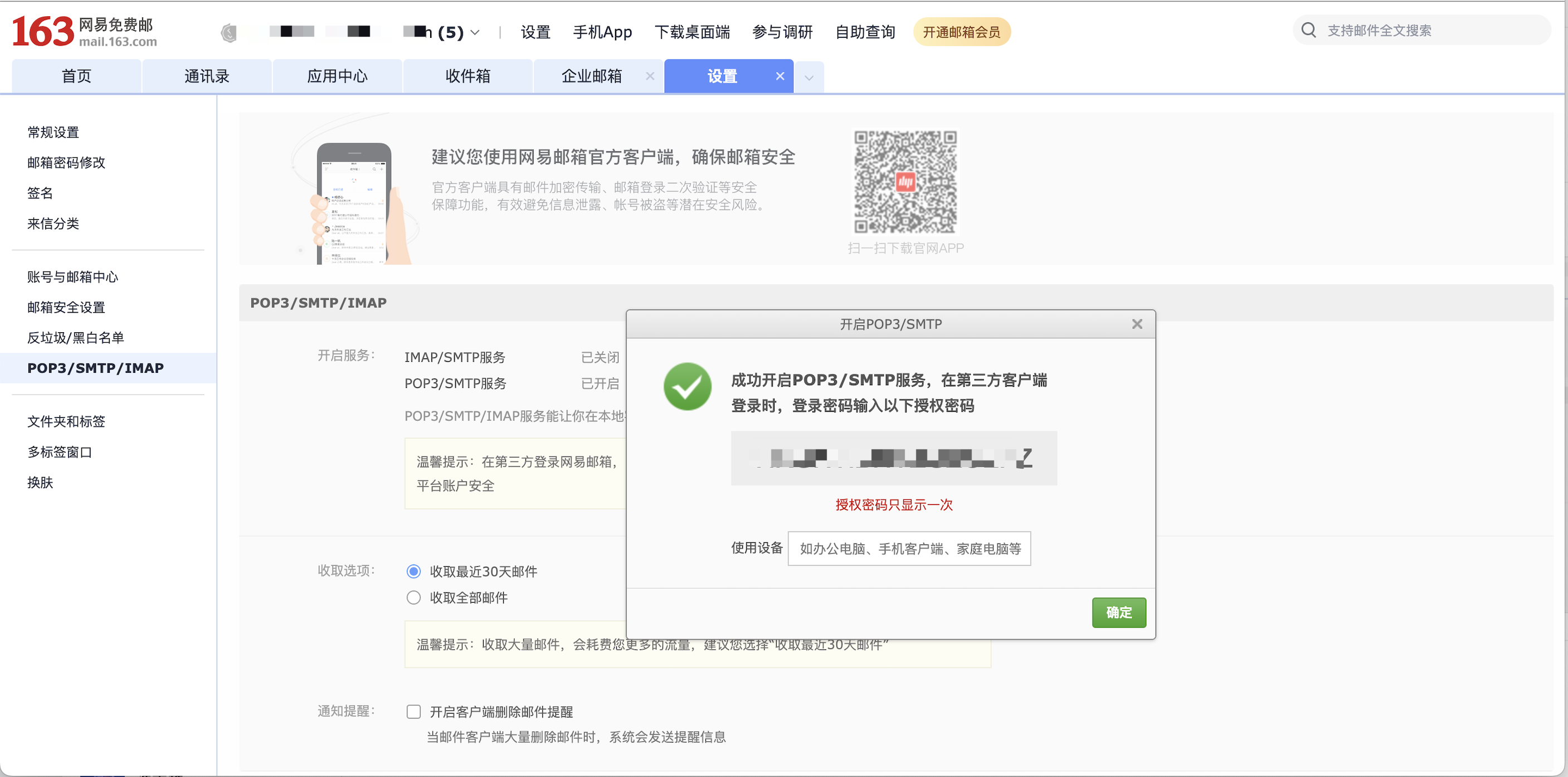Screen dimensions: 1568x777
Task: Focus the 使用设备 input field
Action: [x=909, y=548]
